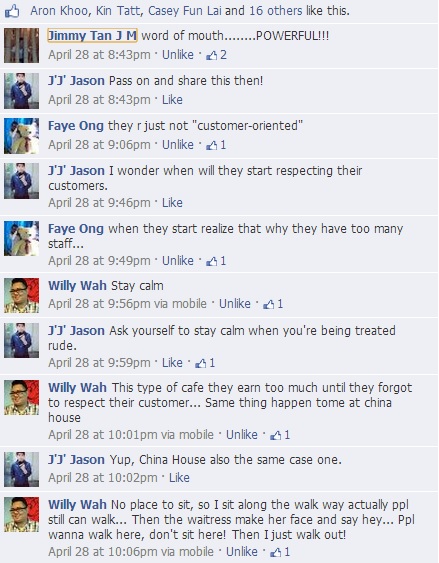Click Jimmy Tan's profile thumbnail
The height and width of the screenshot is (563, 439).
(22, 46)
